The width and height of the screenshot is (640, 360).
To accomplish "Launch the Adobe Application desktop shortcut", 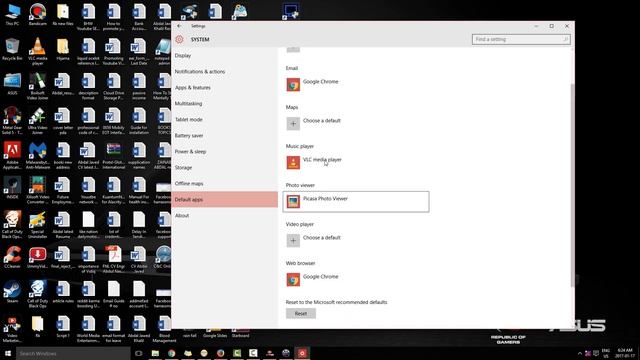I will pyautogui.click(x=12, y=155).
